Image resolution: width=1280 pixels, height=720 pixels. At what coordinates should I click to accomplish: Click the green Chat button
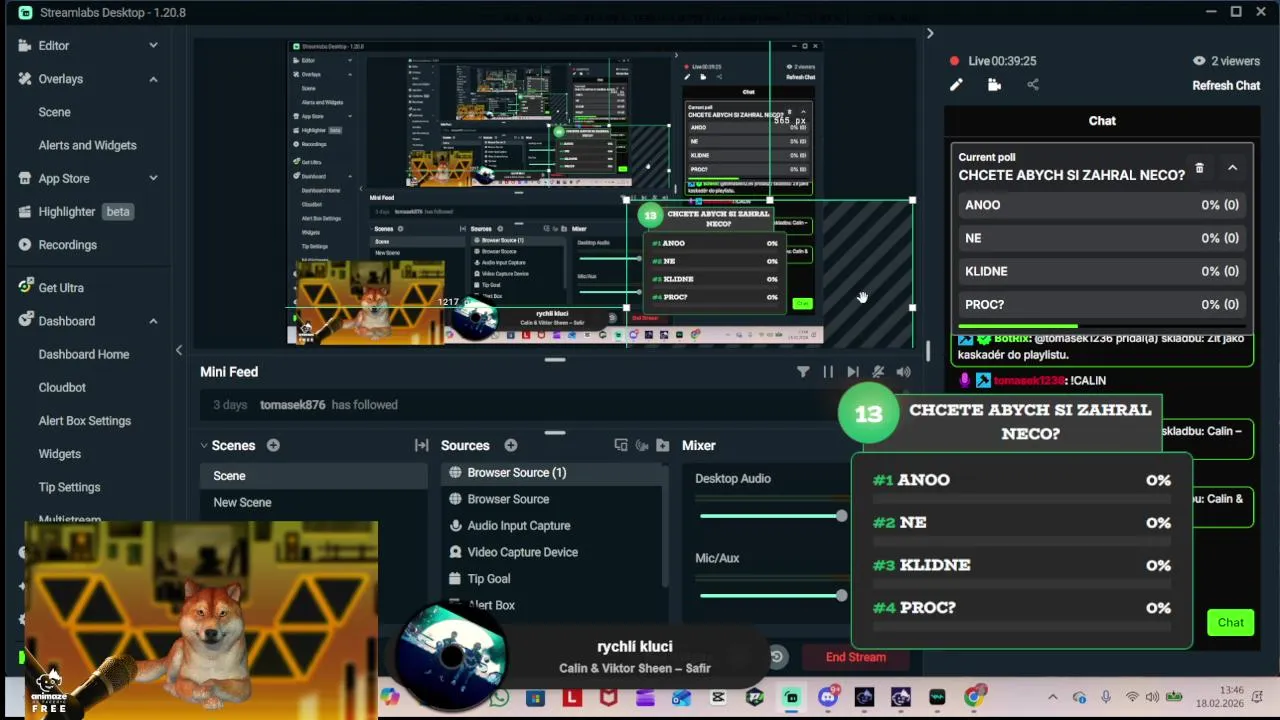[x=1231, y=622]
